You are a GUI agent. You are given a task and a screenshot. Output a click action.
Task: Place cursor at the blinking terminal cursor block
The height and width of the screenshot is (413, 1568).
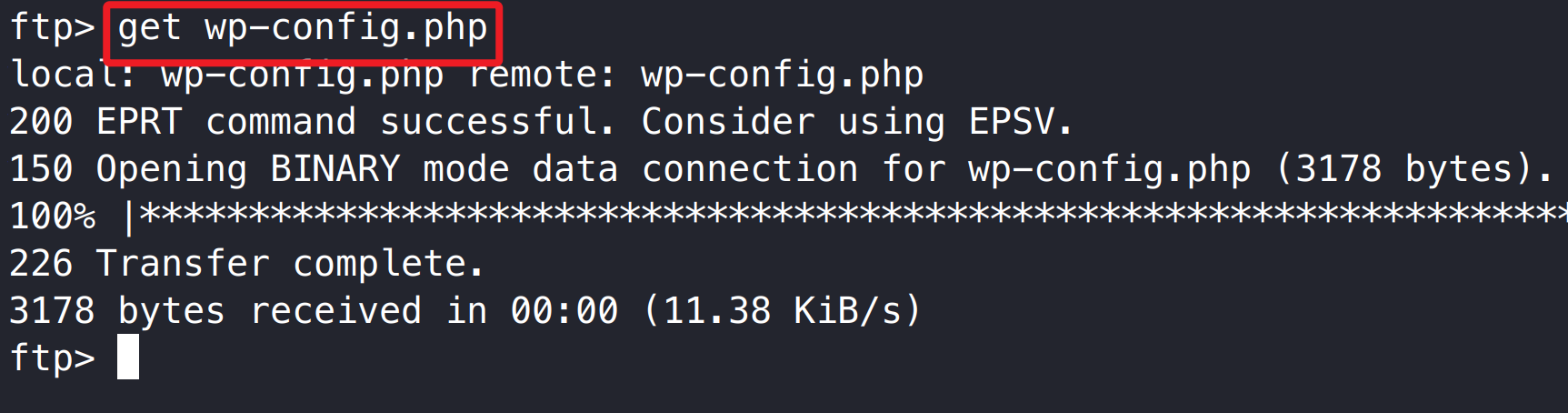tap(128, 357)
